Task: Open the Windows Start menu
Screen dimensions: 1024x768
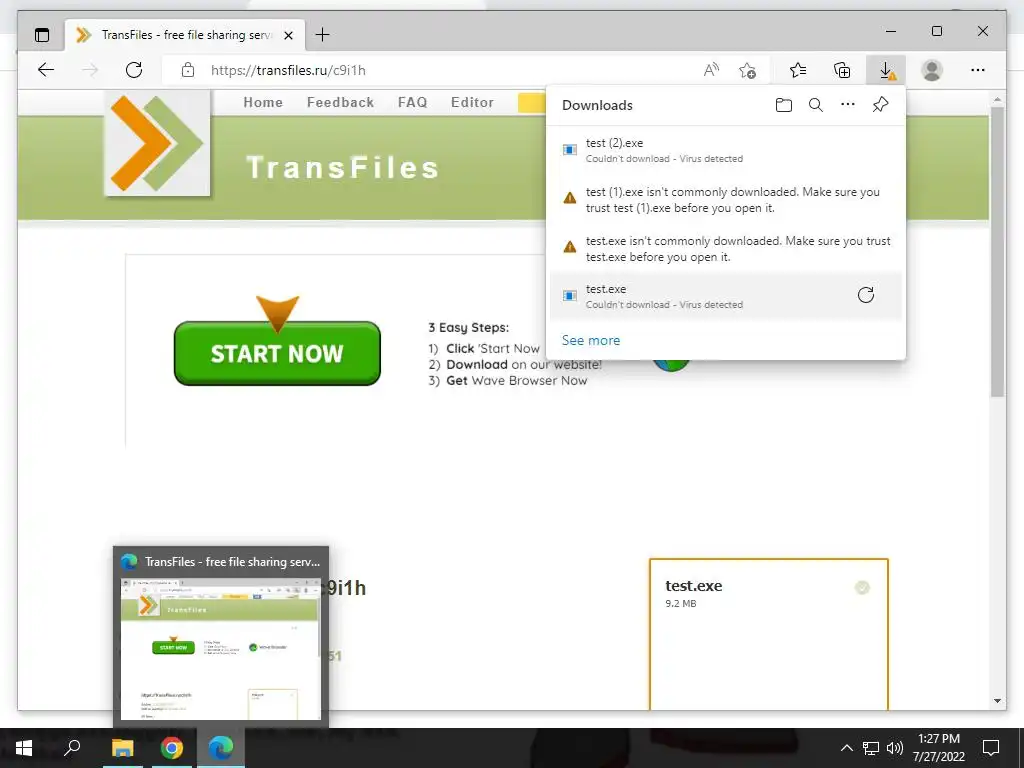Action: tap(24, 748)
